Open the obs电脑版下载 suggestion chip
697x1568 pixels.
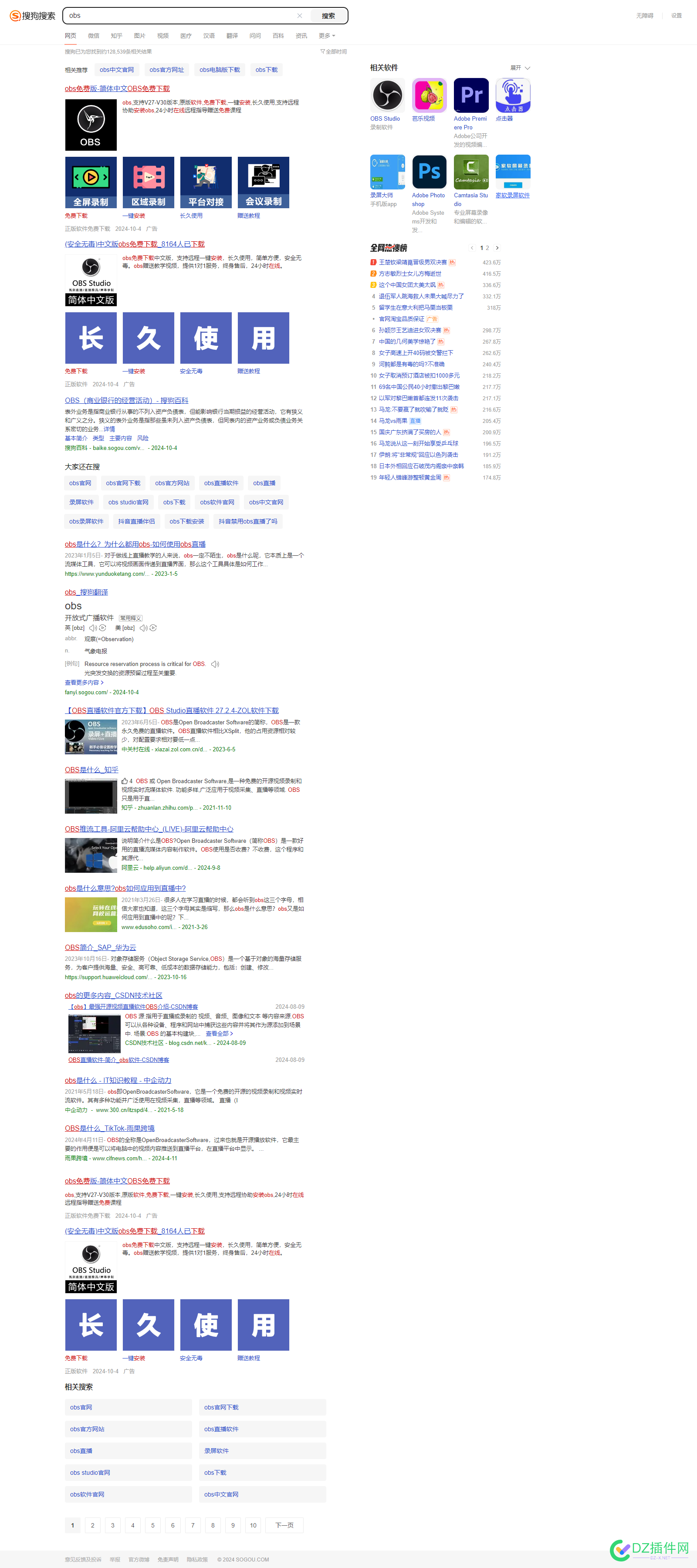click(x=220, y=70)
